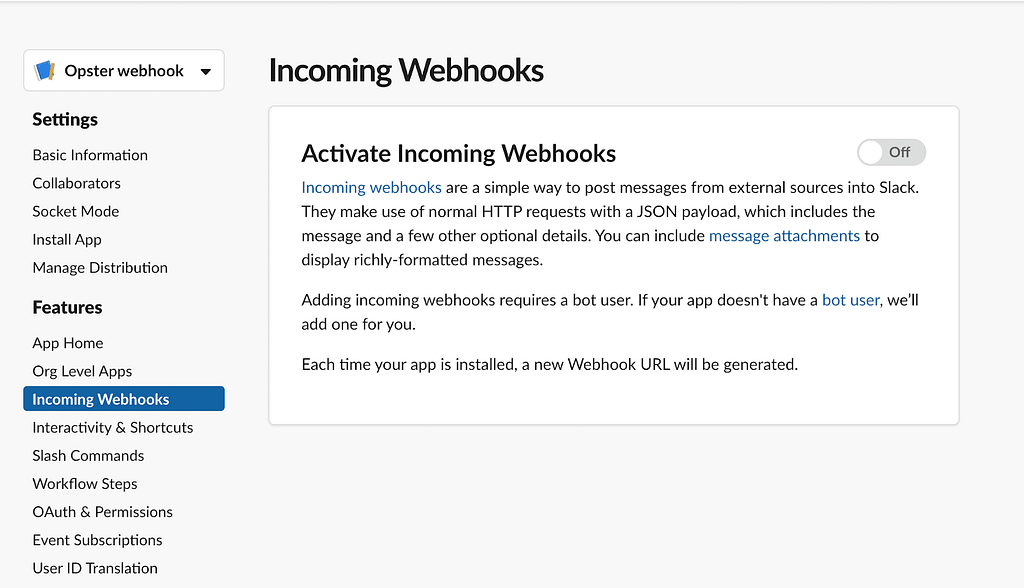
Task: Open the message attachments link
Action: click(784, 236)
